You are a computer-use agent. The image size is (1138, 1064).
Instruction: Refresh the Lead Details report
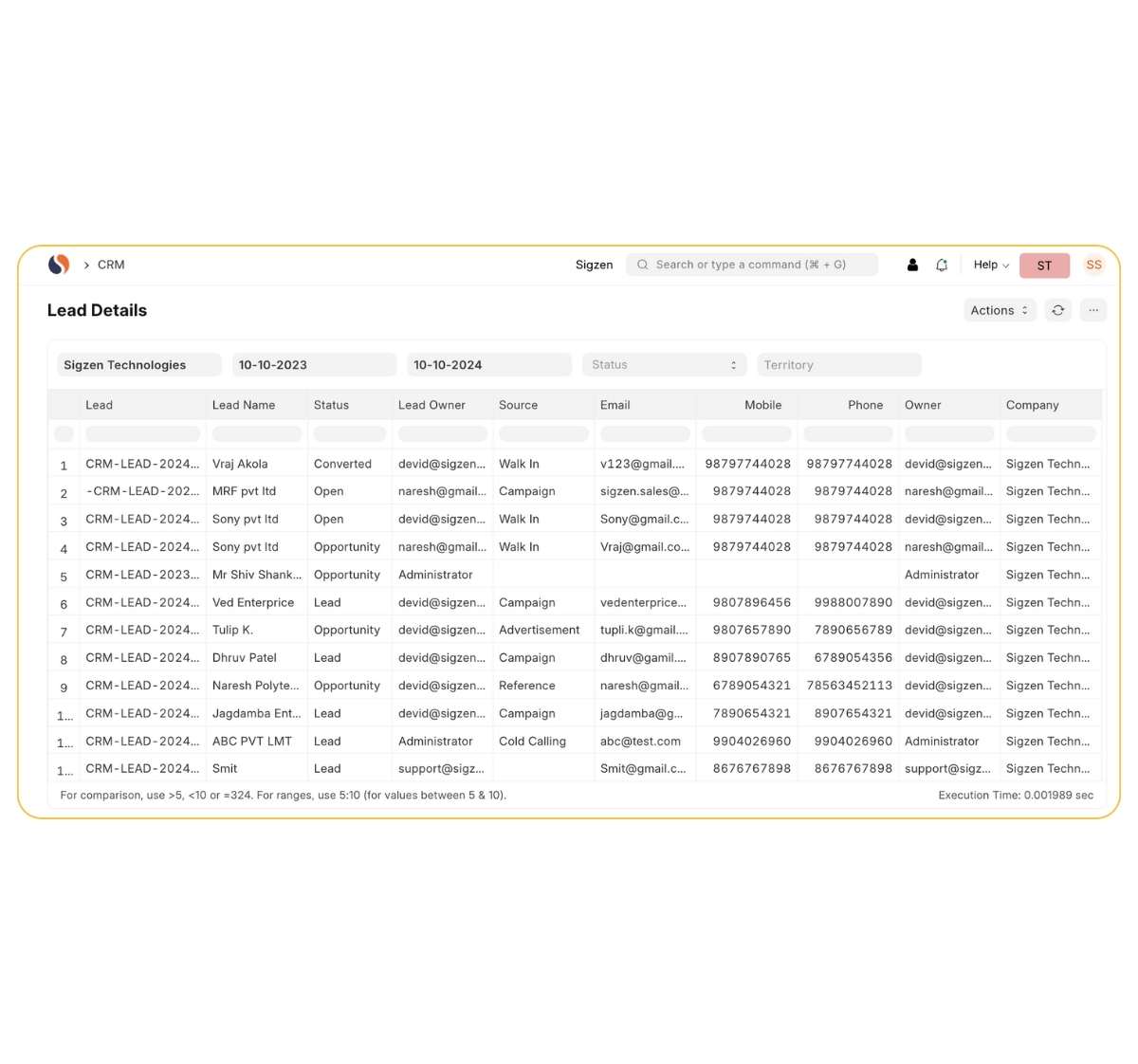point(1058,310)
